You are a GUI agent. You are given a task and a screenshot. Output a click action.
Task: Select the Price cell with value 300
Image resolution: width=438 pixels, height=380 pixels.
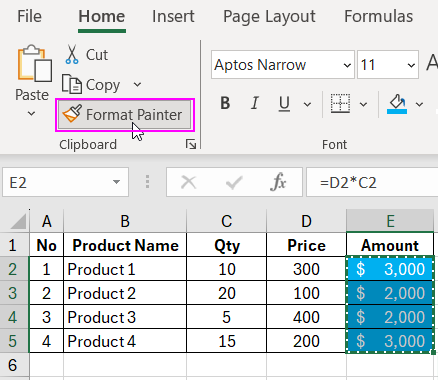[306, 269]
